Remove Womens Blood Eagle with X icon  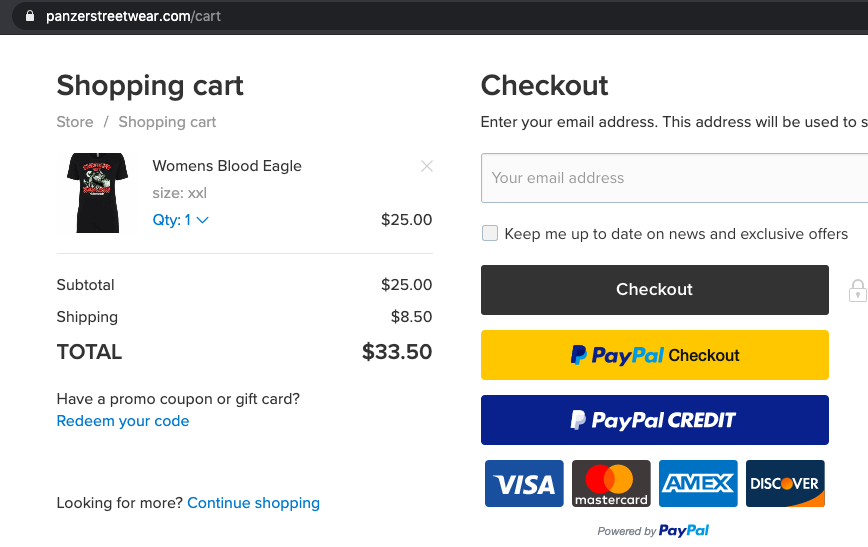click(426, 166)
